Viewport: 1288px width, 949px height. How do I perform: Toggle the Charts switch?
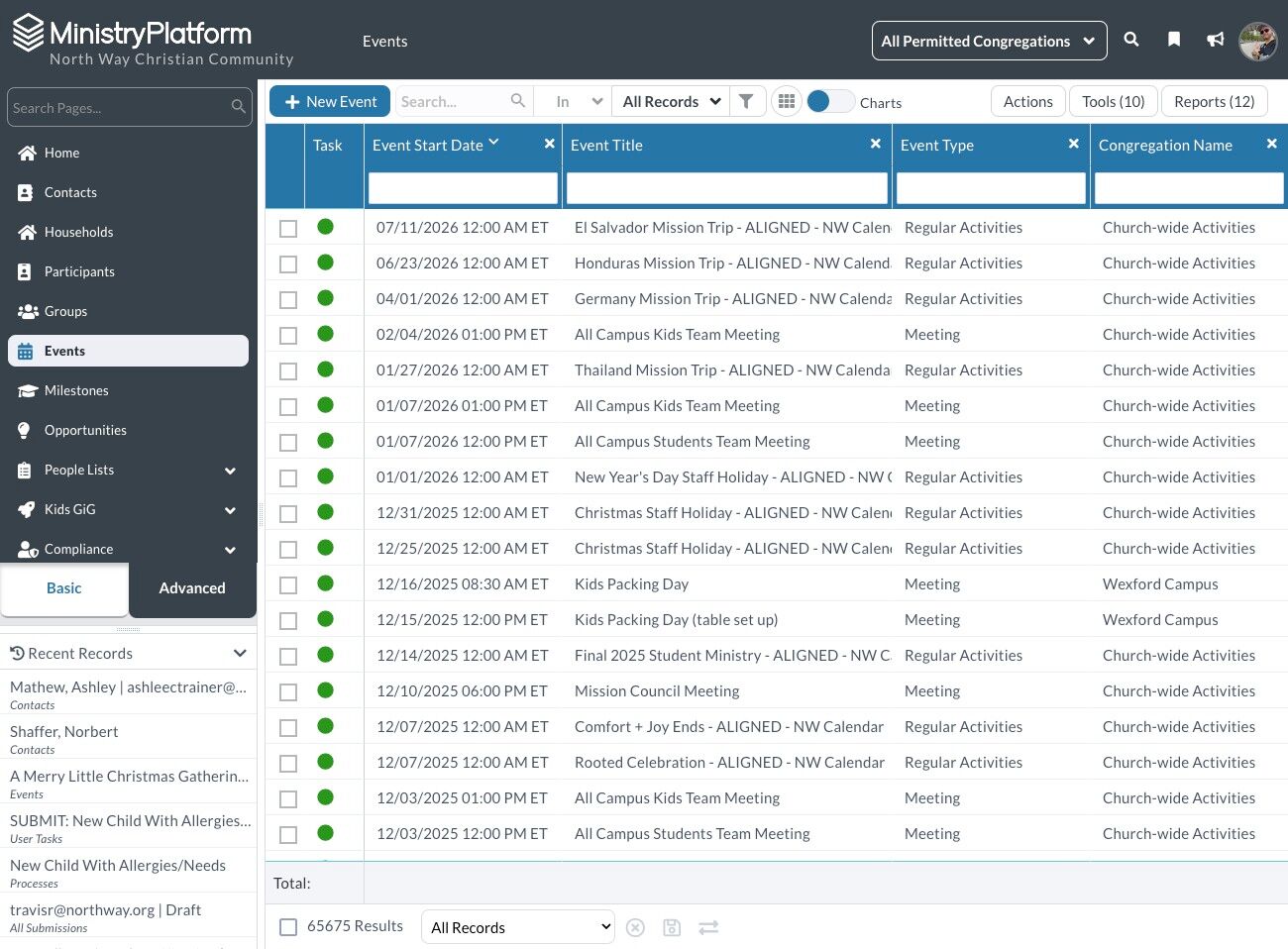click(829, 101)
